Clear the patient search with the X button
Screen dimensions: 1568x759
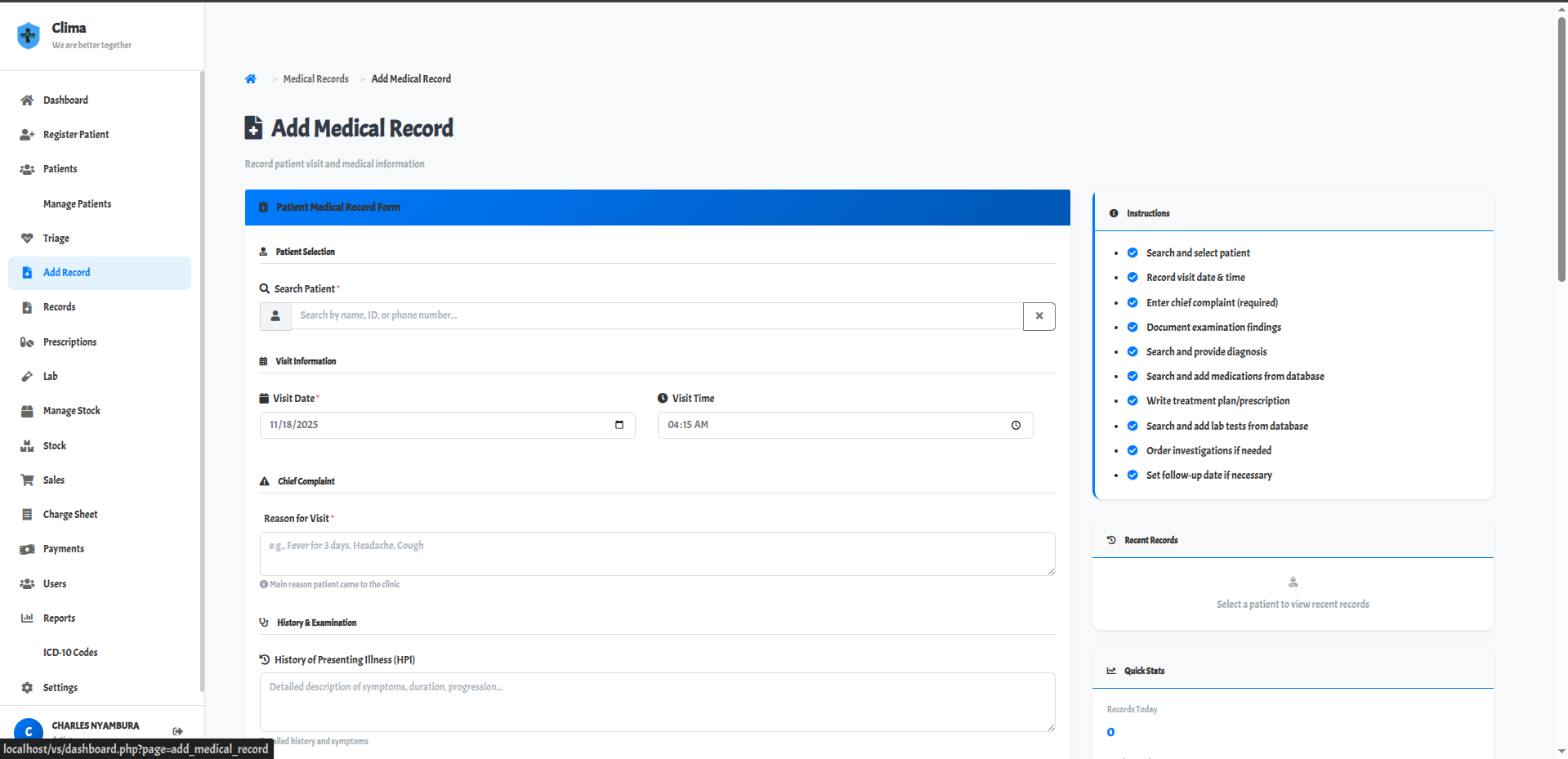pyautogui.click(x=1039, y=315)
